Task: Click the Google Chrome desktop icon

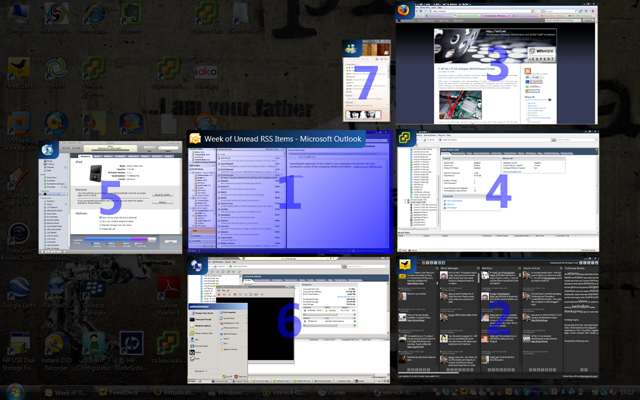Action: [x=18, y=290]
